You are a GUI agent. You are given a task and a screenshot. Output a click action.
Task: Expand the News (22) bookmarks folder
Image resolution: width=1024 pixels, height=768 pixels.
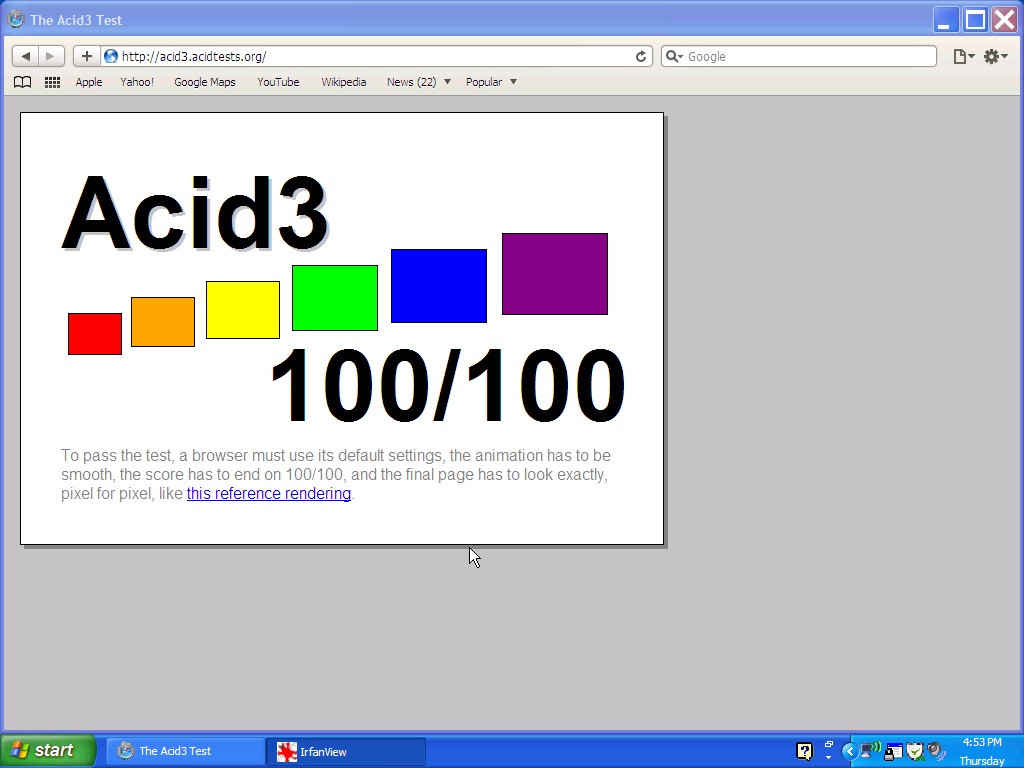point(418,82)
